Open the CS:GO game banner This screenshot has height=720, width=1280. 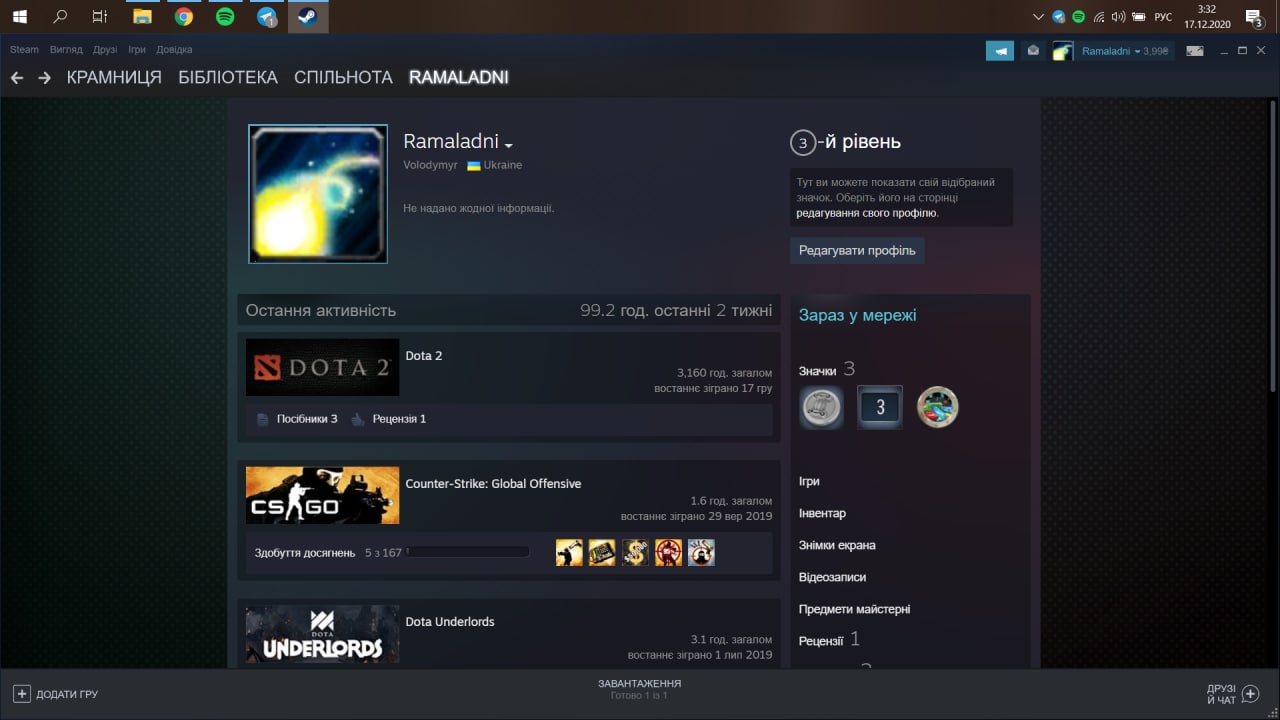coord(322,495)
